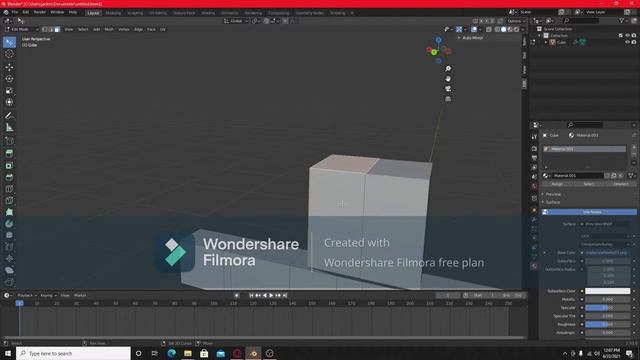Screen dimensions: 640x360
Task: Enable edge select mode
Action: point(51,29)
